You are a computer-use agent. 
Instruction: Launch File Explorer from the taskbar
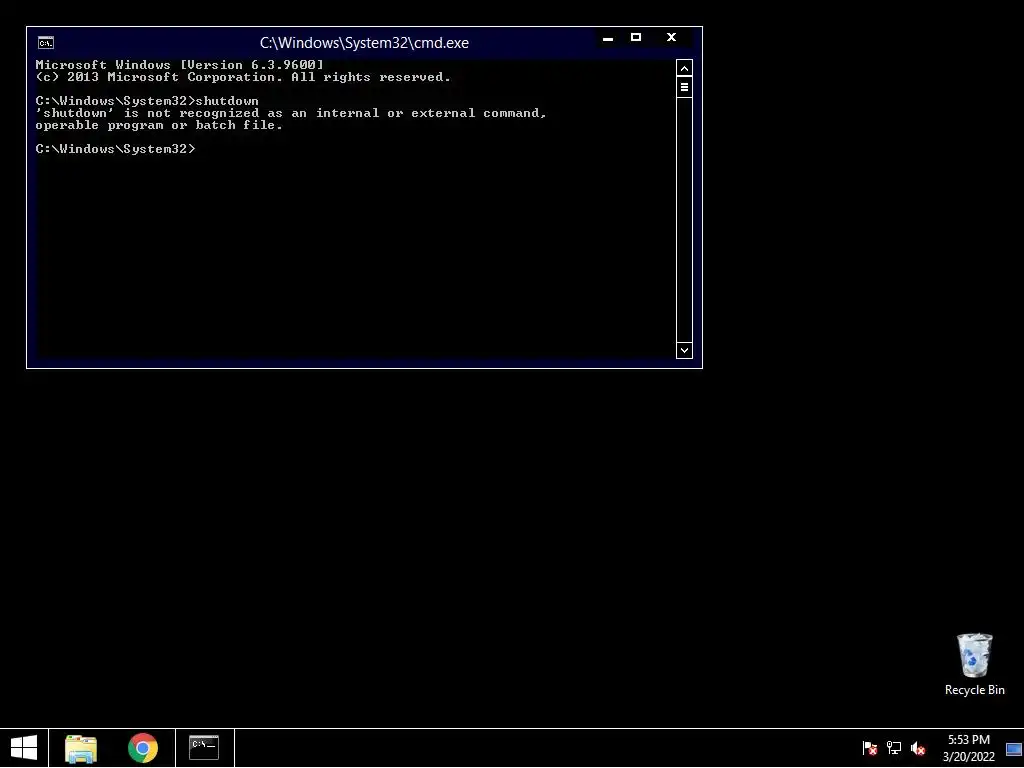[x=81, y=748]
